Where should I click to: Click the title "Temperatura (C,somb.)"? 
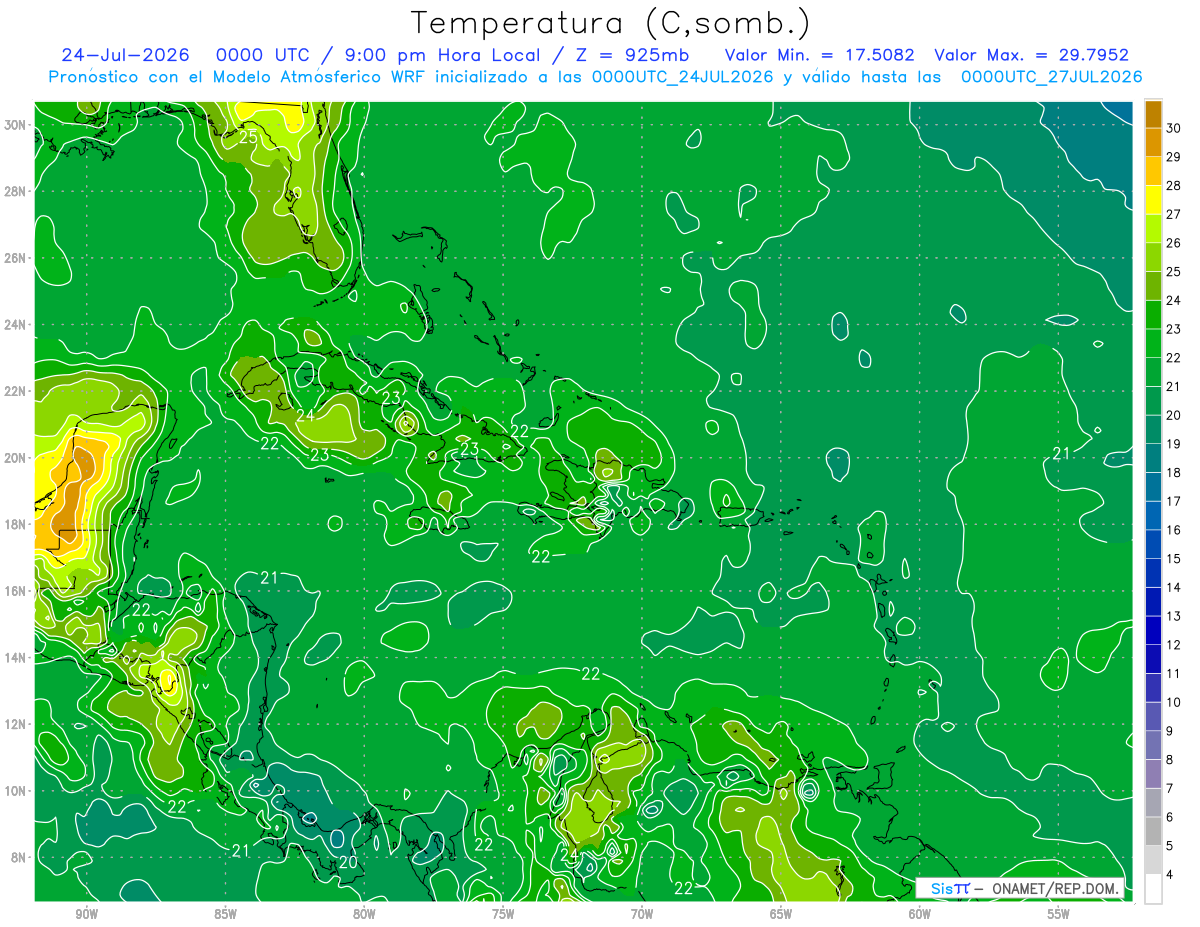click(x=610, y=23)
